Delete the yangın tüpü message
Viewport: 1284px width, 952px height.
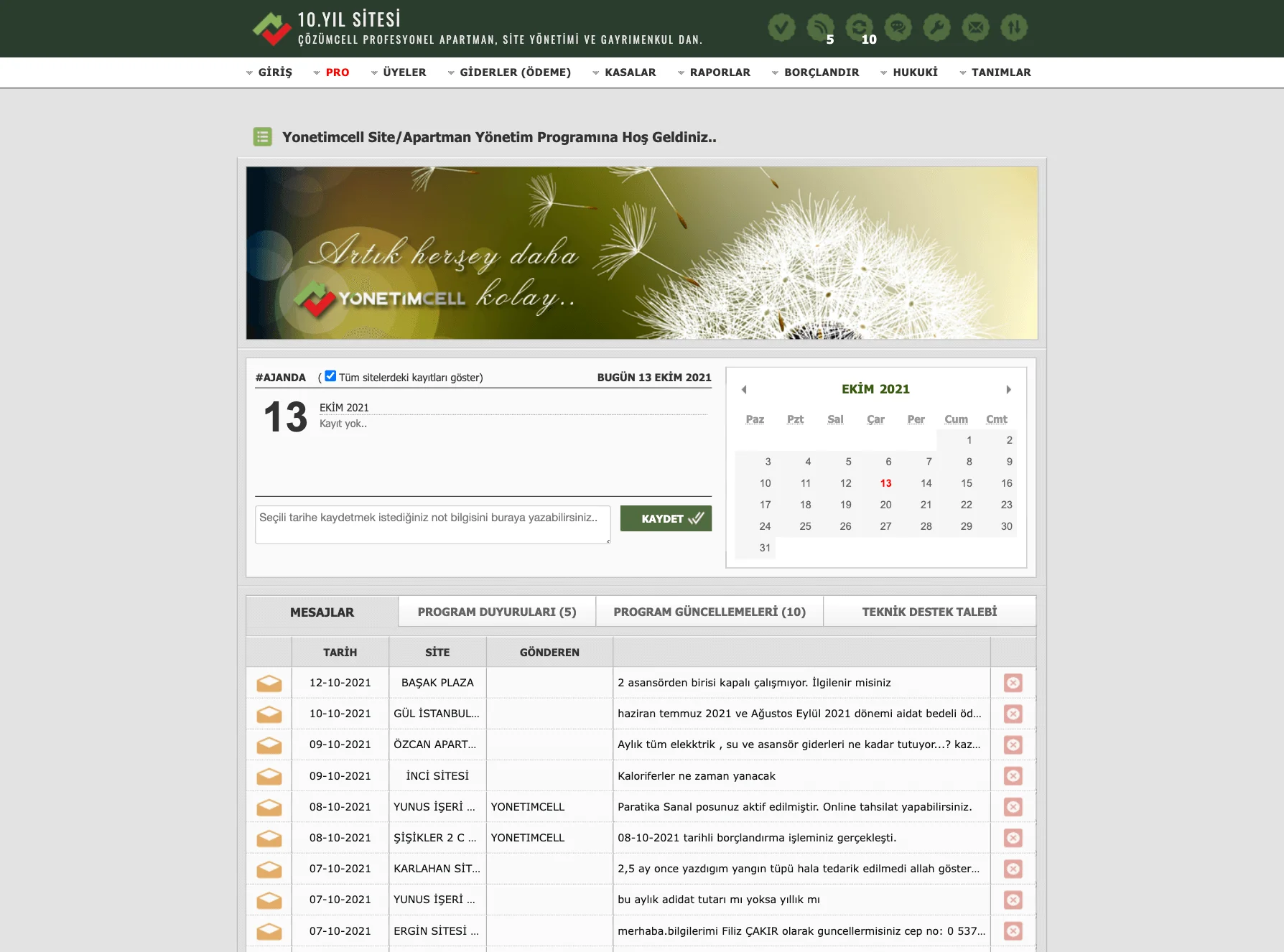(1013, 869)
